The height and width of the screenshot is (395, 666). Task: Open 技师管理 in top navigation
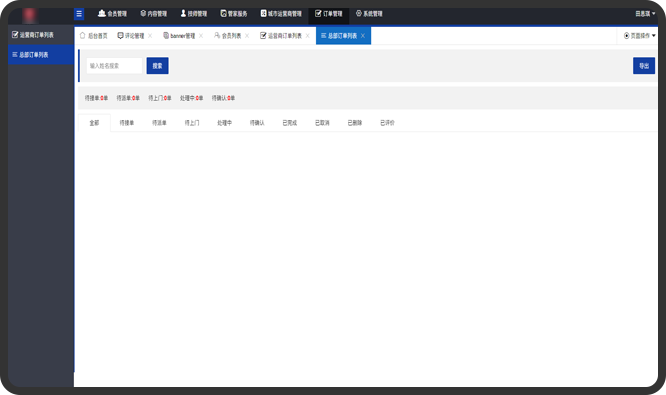click(x=194, y=14)
